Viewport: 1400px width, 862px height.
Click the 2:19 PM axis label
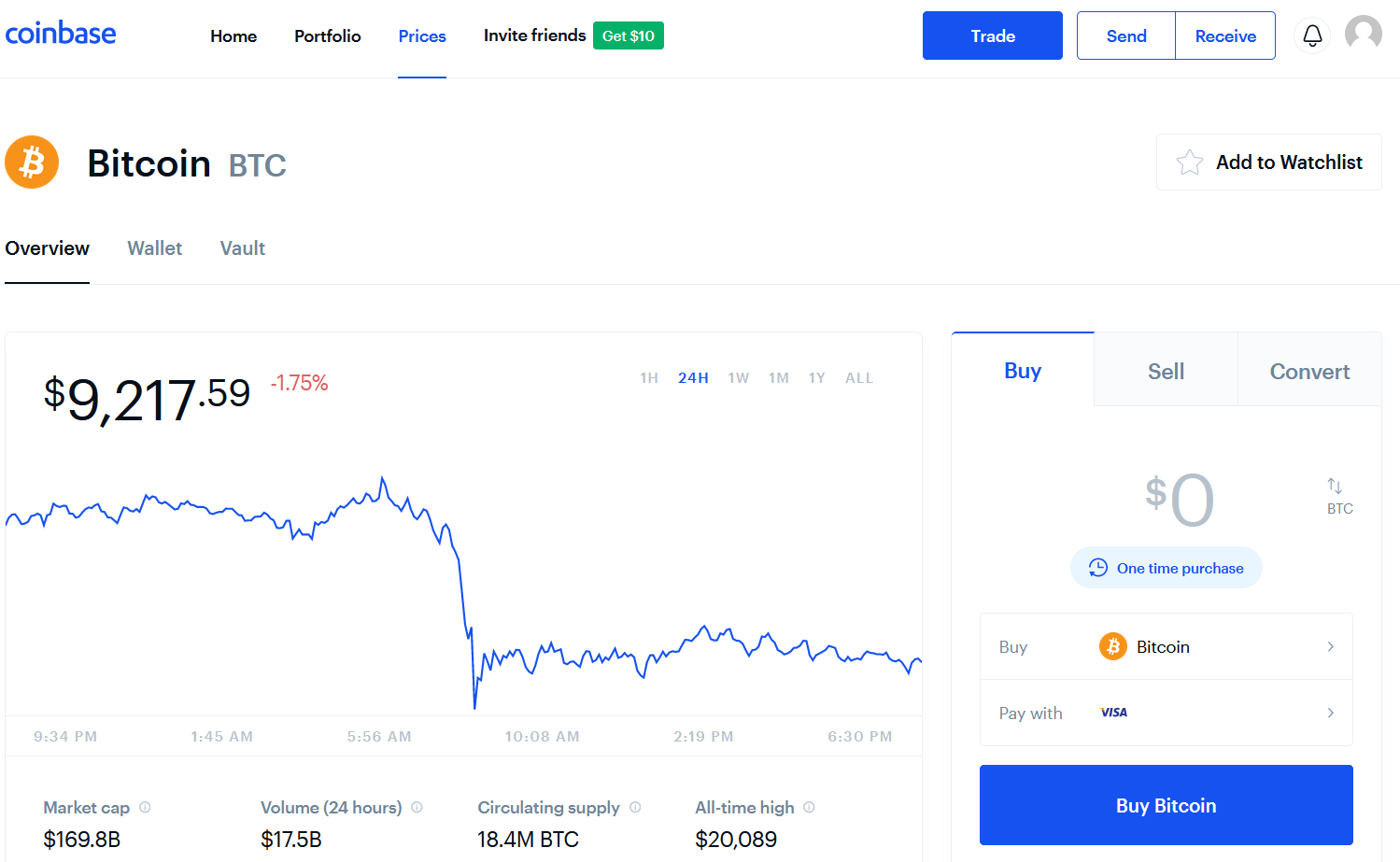coord(703,737)
